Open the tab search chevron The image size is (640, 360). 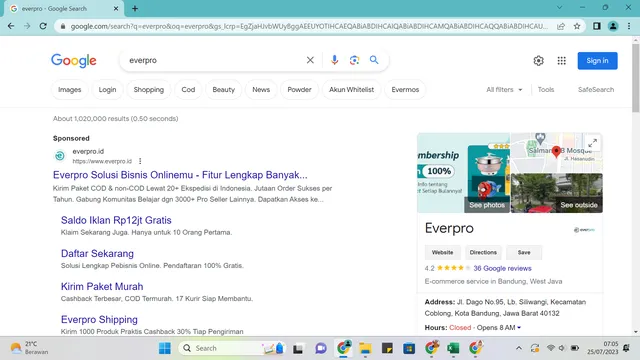click(560, 8)
